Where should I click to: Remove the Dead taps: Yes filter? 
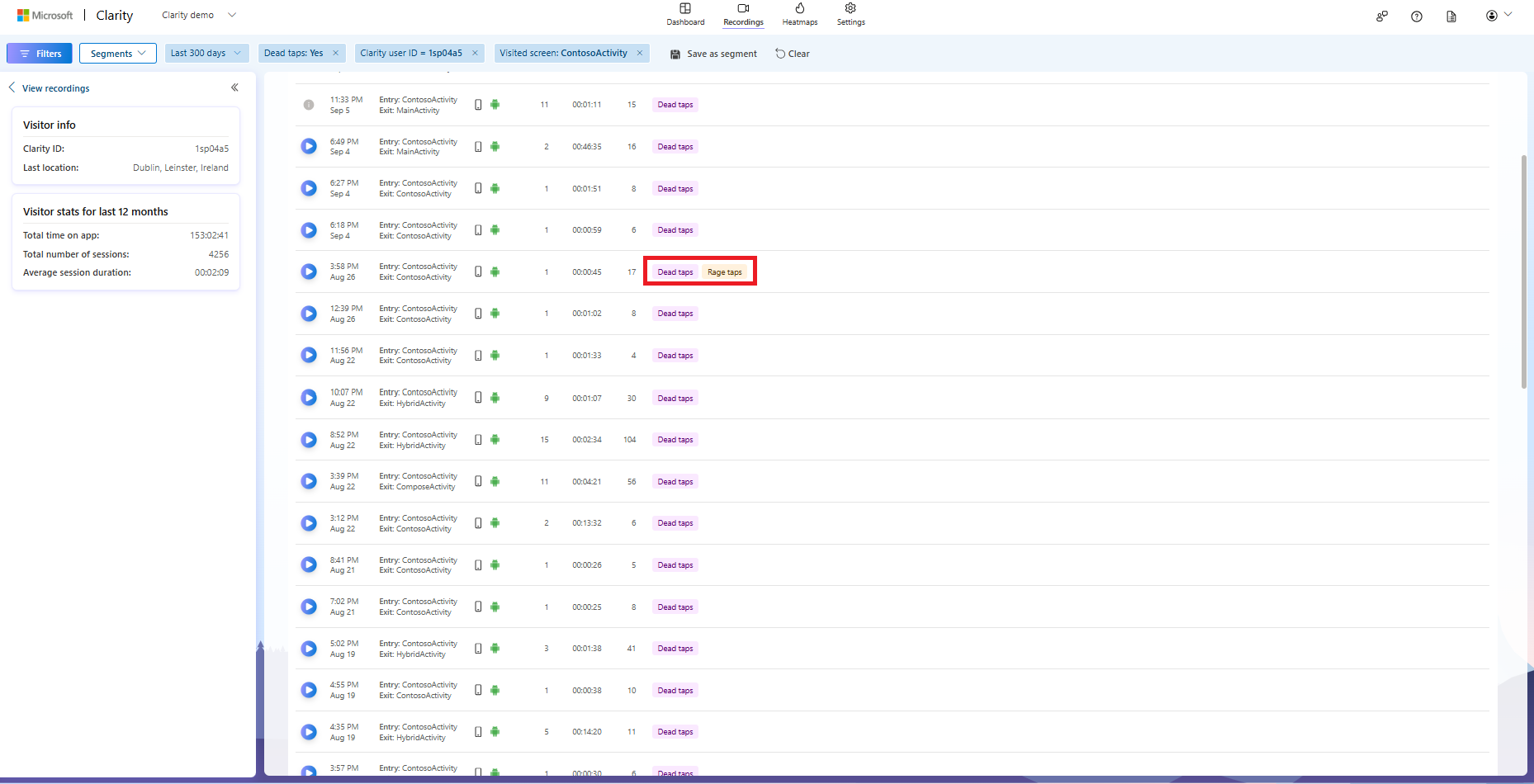(335, 53)
